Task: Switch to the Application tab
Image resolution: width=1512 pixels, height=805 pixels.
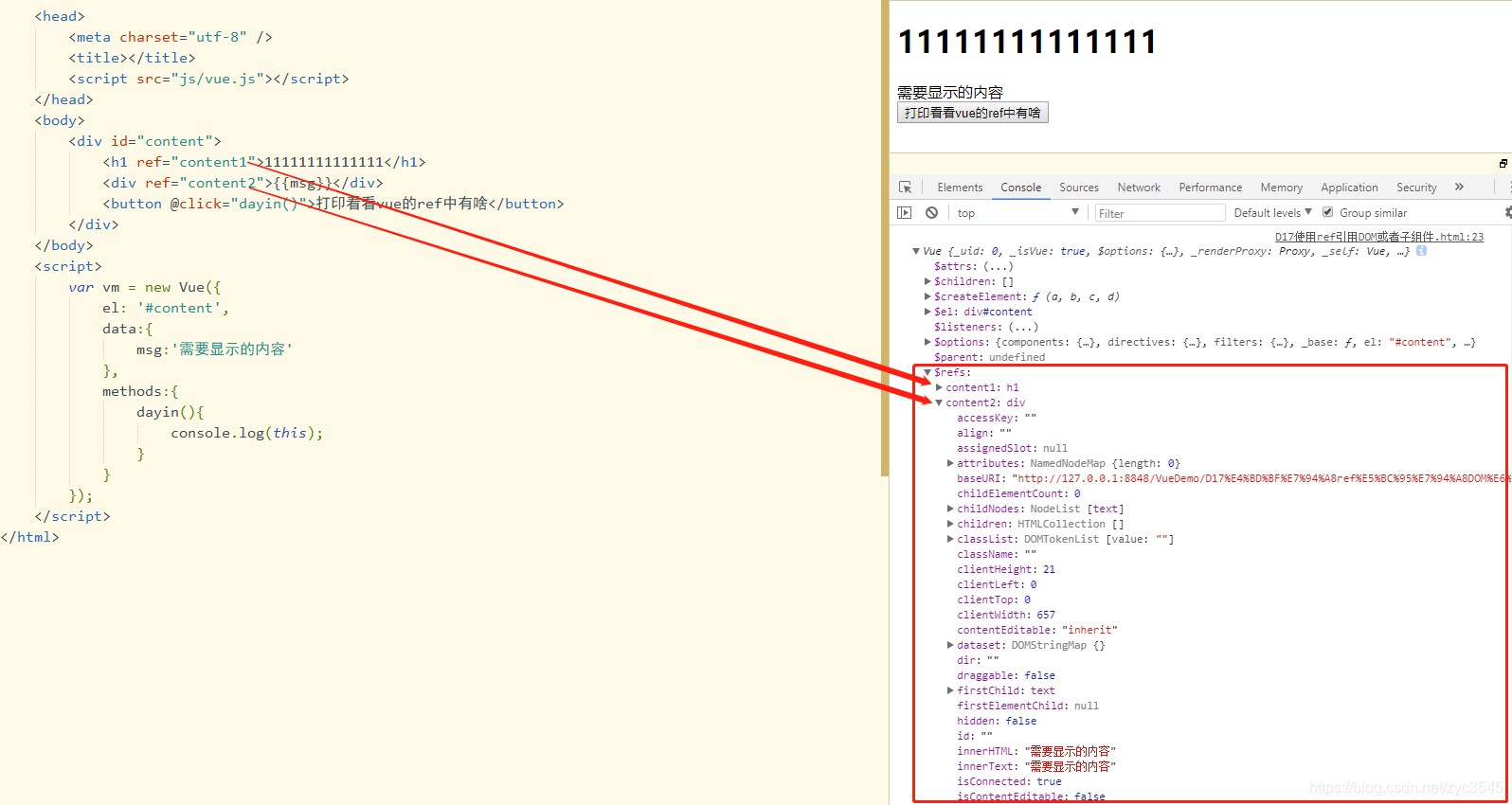Action: [1349, 188]
